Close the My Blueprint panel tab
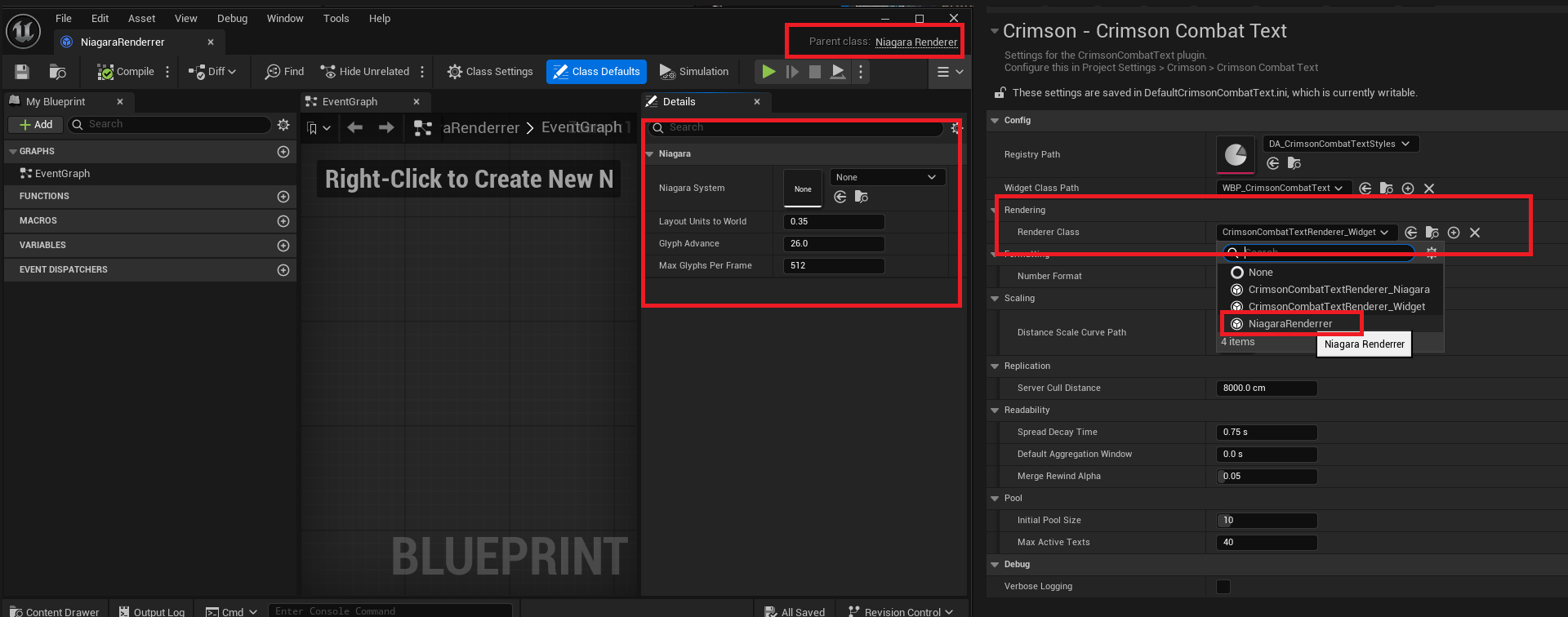This screenshot has height=617, width=1568. 120,101
